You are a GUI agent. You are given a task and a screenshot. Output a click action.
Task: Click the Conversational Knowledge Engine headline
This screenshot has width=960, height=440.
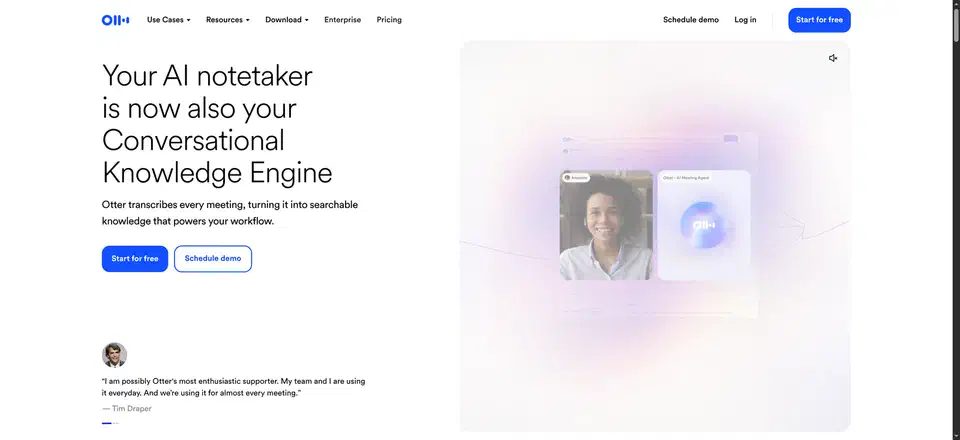(x=217, y=124)
